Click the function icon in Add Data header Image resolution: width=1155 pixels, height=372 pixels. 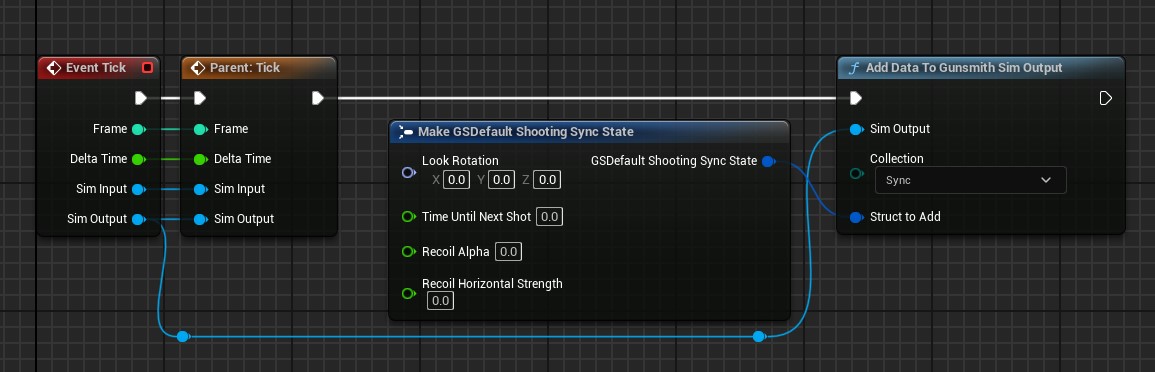click(x=854, y=68)
